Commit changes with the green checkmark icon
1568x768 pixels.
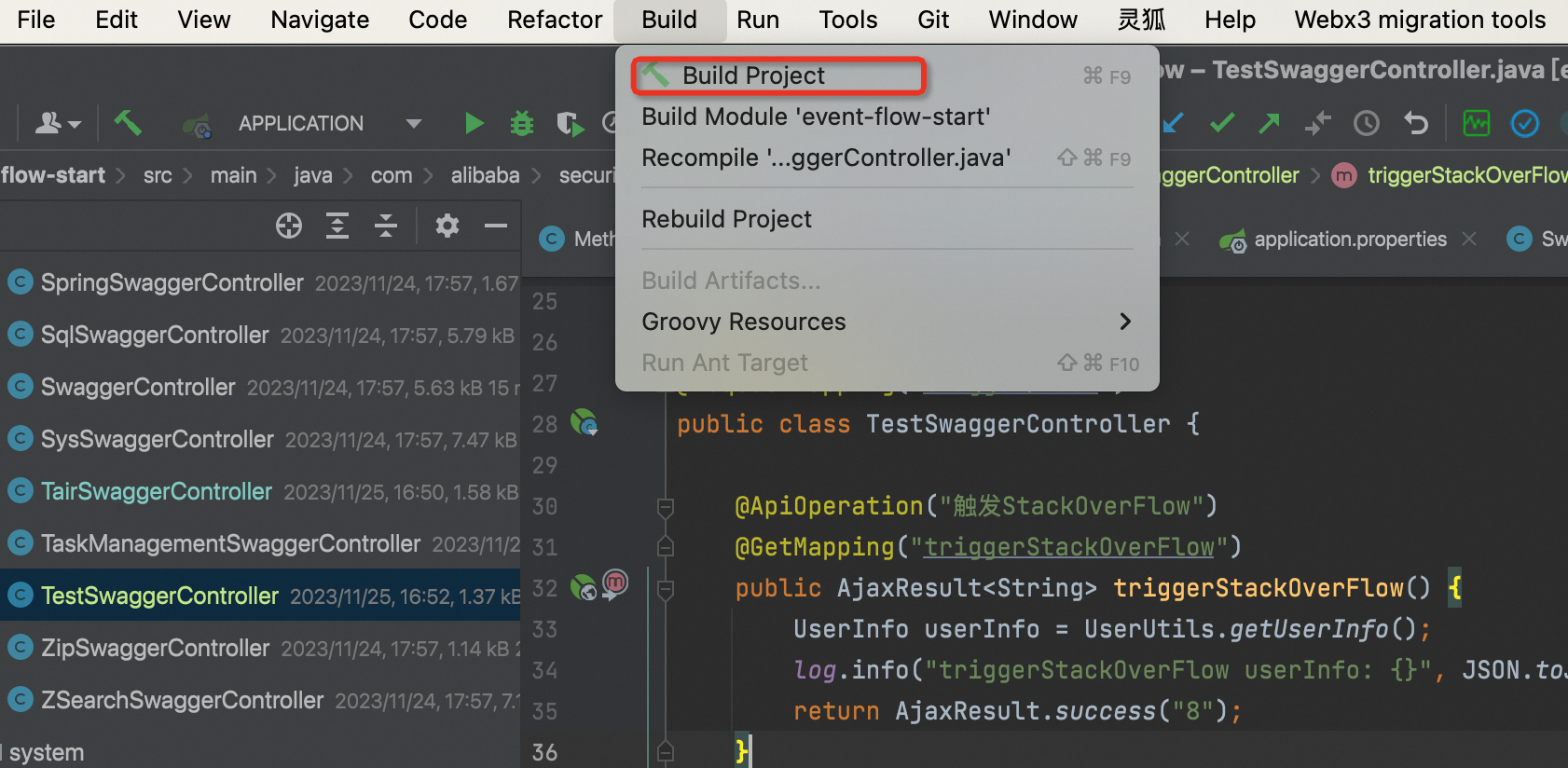1222,123
